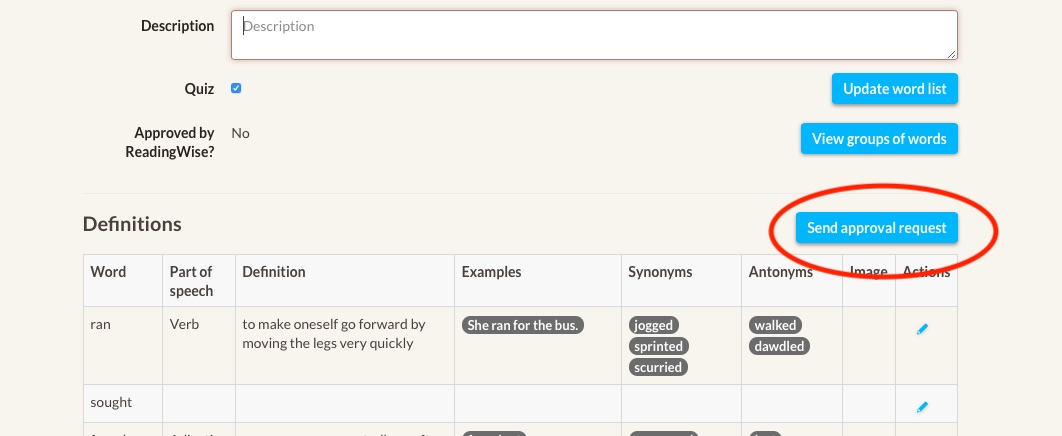Toggle the Quiz checkbox
This screenshot has width=1062, height=436.
pyautogui.click(x=236, y=89)
